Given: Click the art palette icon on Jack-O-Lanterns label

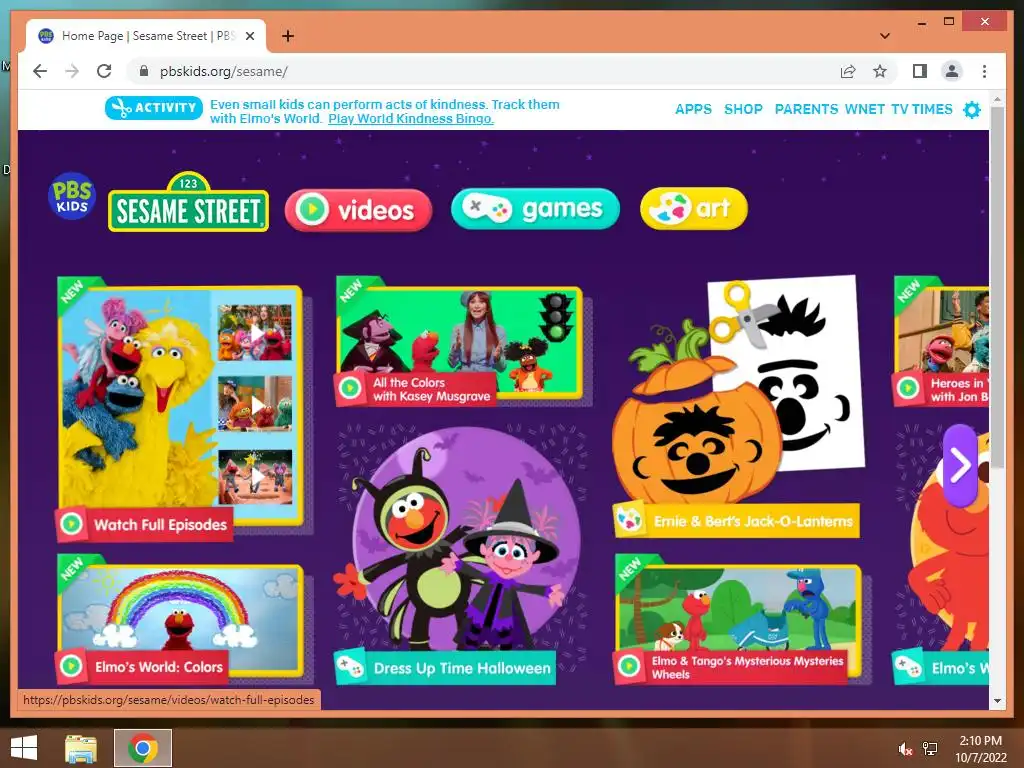Looking at the screenshot, I should (x=630, y=519).
